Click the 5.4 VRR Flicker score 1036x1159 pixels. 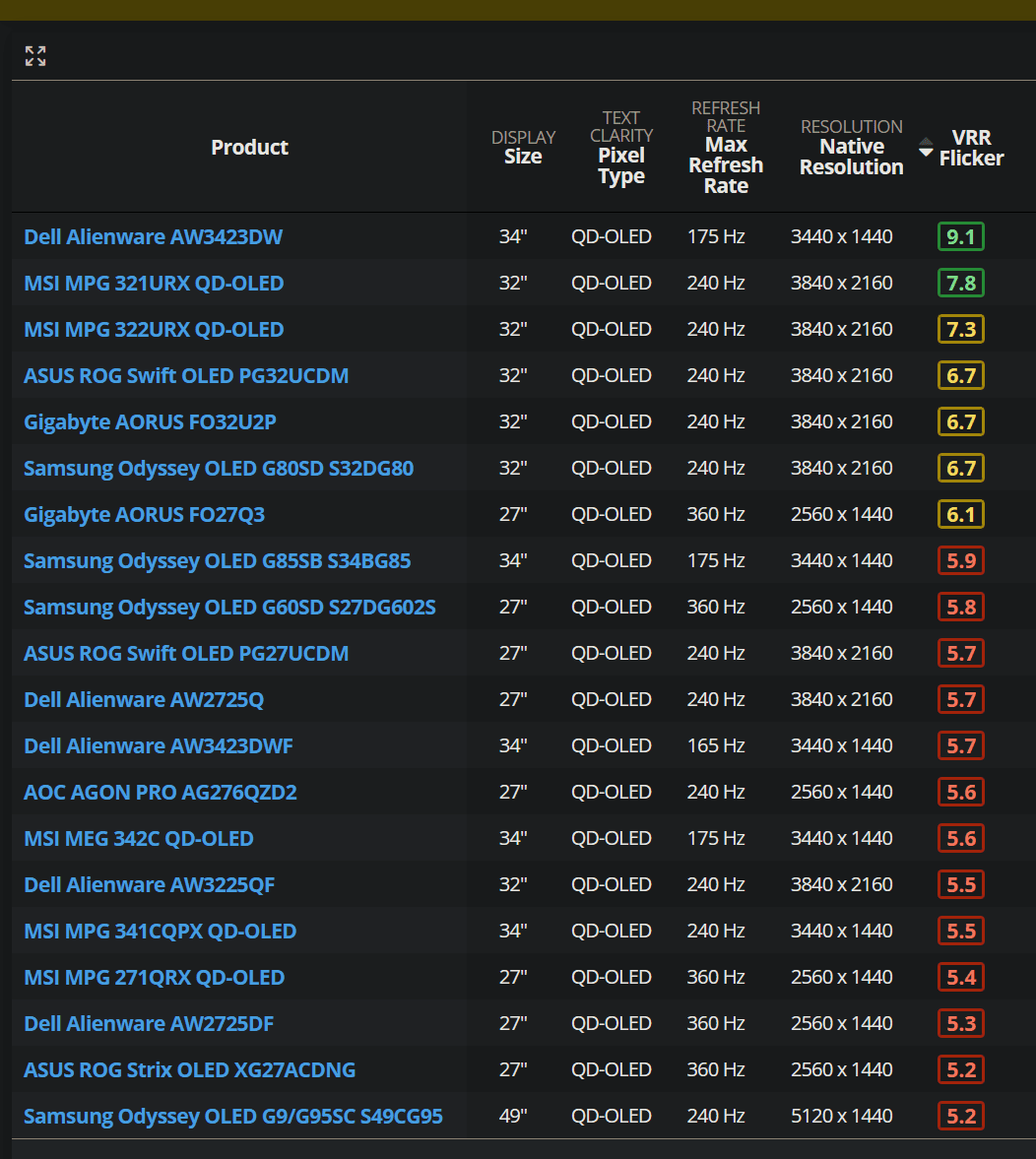960,977
